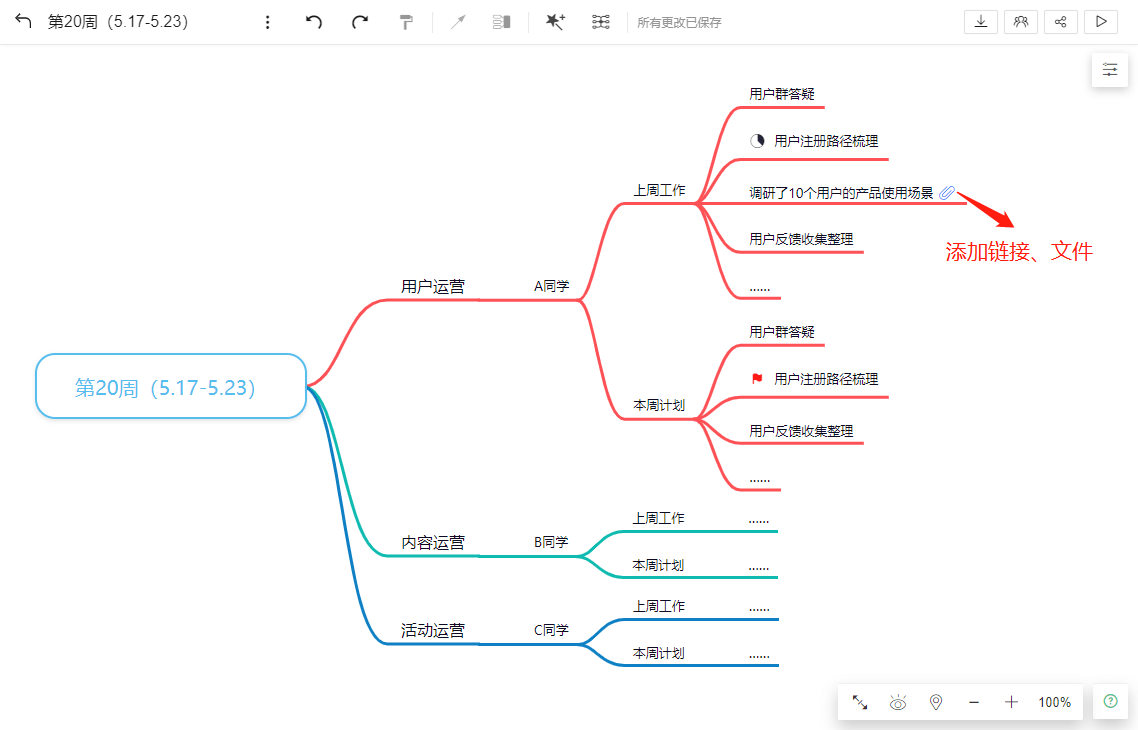Locate the center node pin icon
1138x730 pixels.
click(x=936, y=702)
